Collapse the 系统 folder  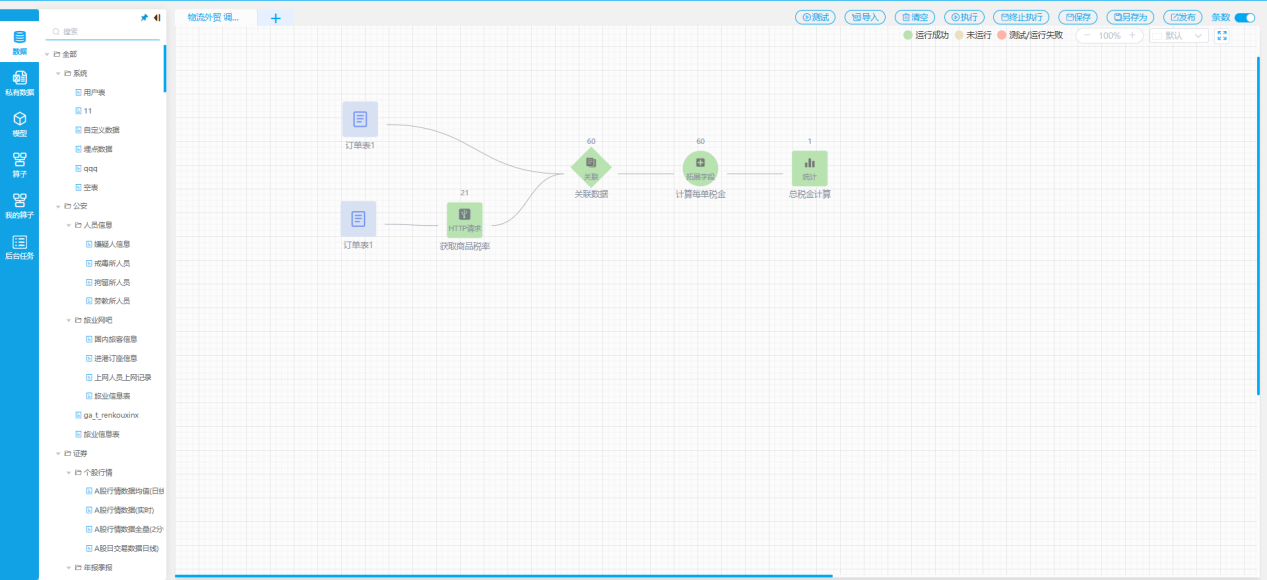pos(58,73)
